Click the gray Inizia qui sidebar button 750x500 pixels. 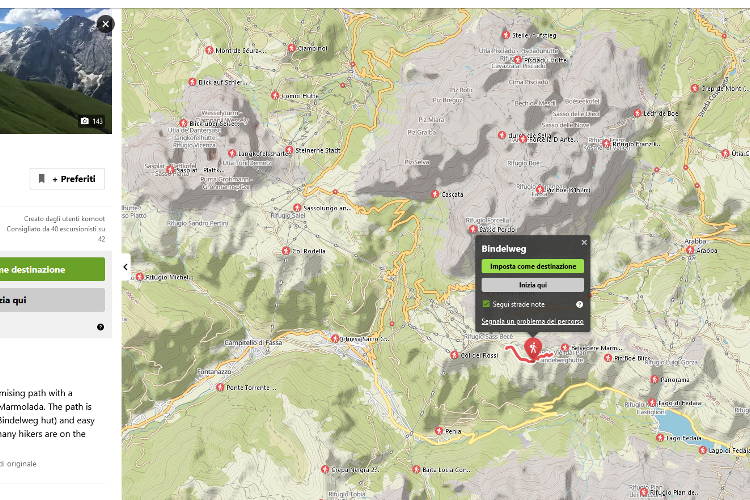click(53, 300)
